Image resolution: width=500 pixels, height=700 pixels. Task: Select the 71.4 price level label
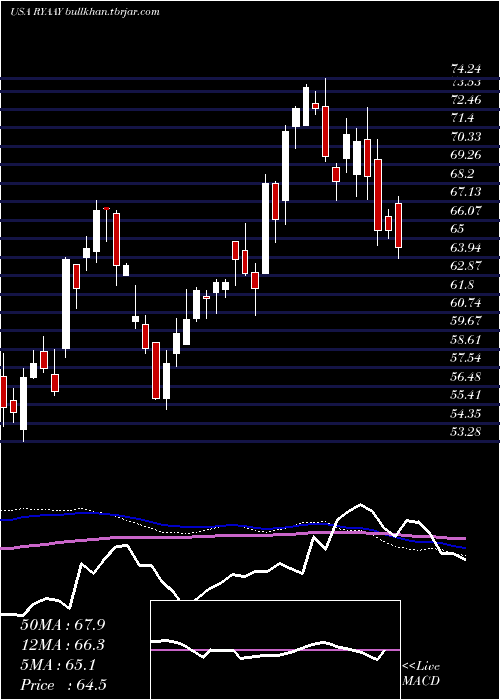pos(463,118)
